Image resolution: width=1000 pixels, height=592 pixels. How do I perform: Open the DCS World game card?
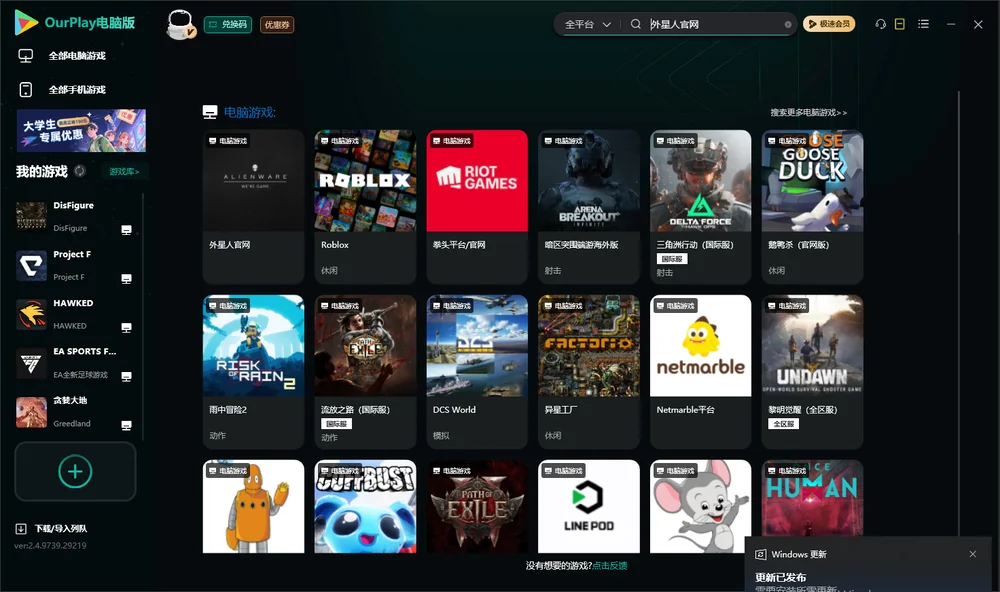point(477,371)
